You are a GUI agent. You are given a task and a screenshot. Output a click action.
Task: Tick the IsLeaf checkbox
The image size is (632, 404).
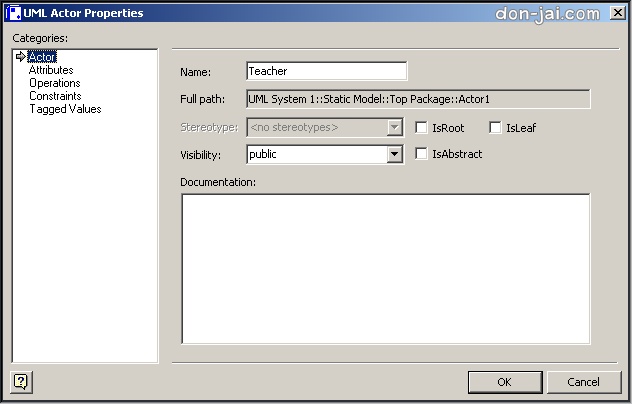pyautogui.click(x=495, y=127)
